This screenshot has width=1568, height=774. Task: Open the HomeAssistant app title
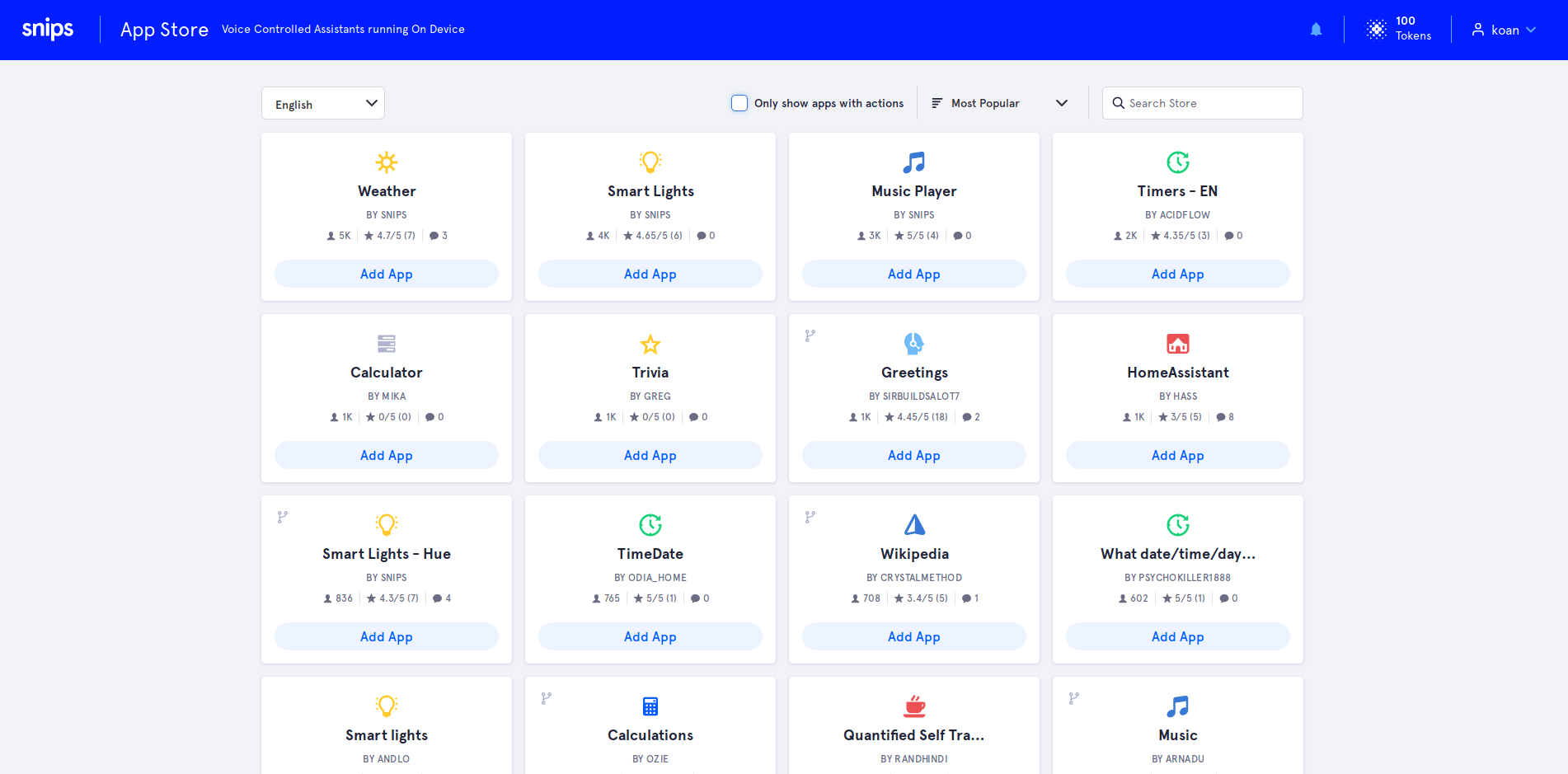click(1178, 373)
